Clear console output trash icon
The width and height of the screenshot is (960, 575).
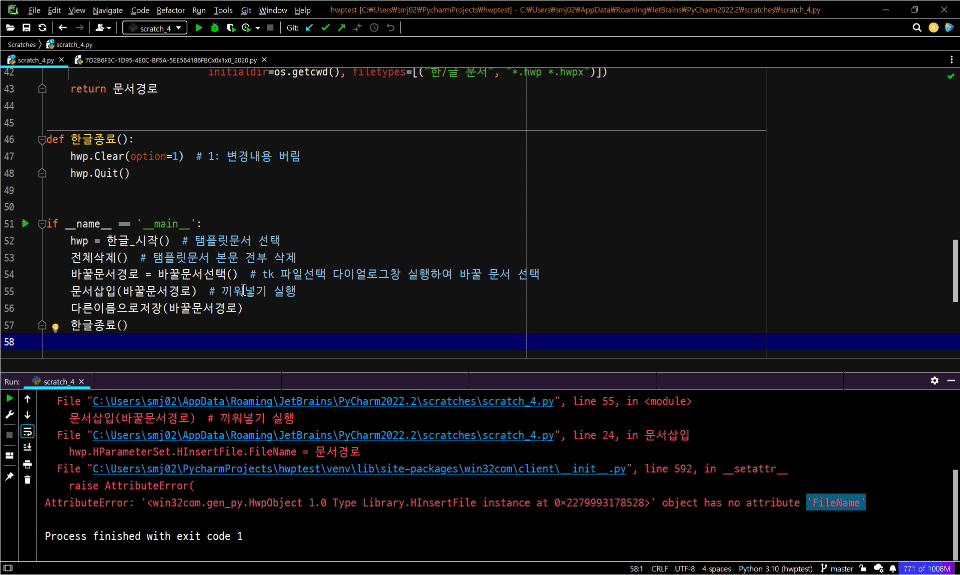tap(28, 480)
